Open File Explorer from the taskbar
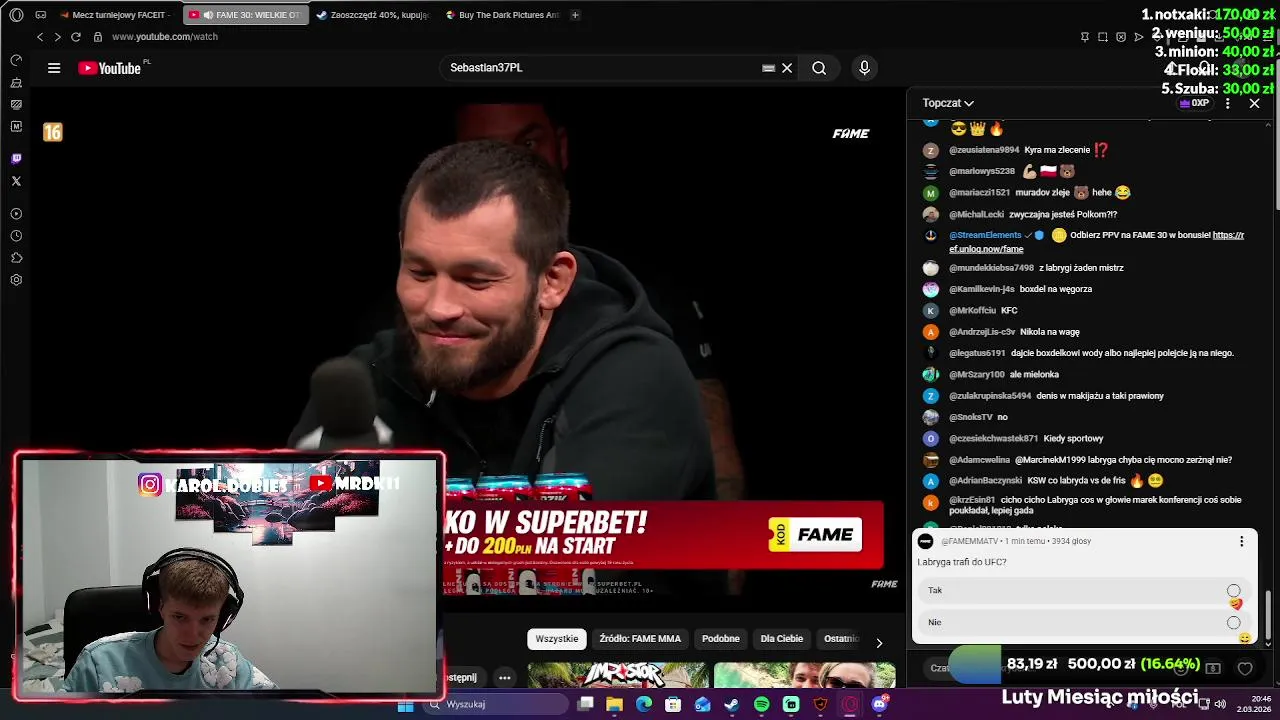 click(x=615, y=705)
